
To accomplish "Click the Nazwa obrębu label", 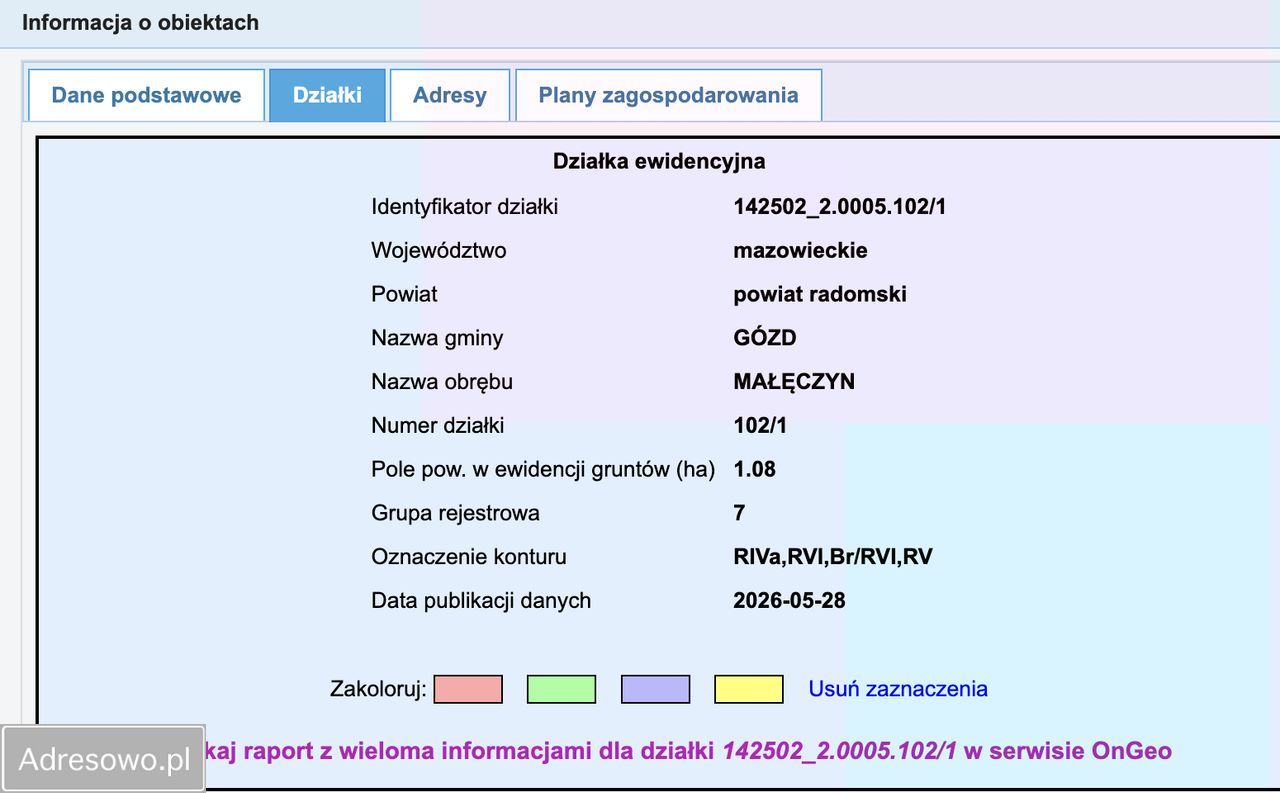I will [441, 382].
